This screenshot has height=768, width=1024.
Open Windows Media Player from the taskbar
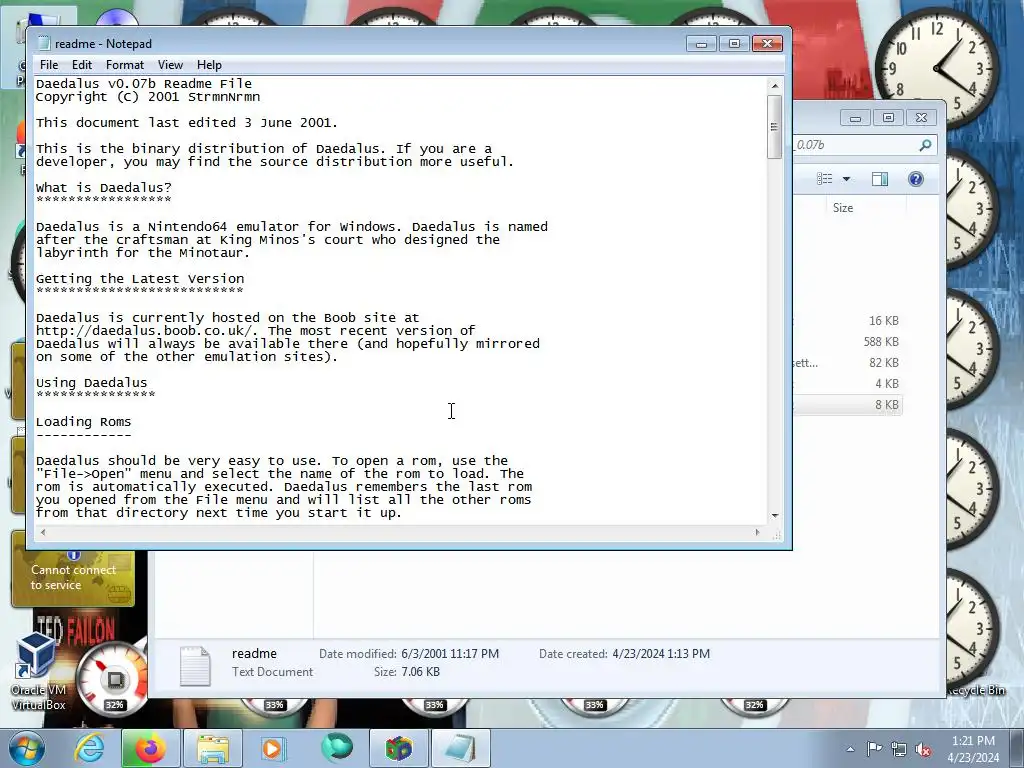point(273,748)
